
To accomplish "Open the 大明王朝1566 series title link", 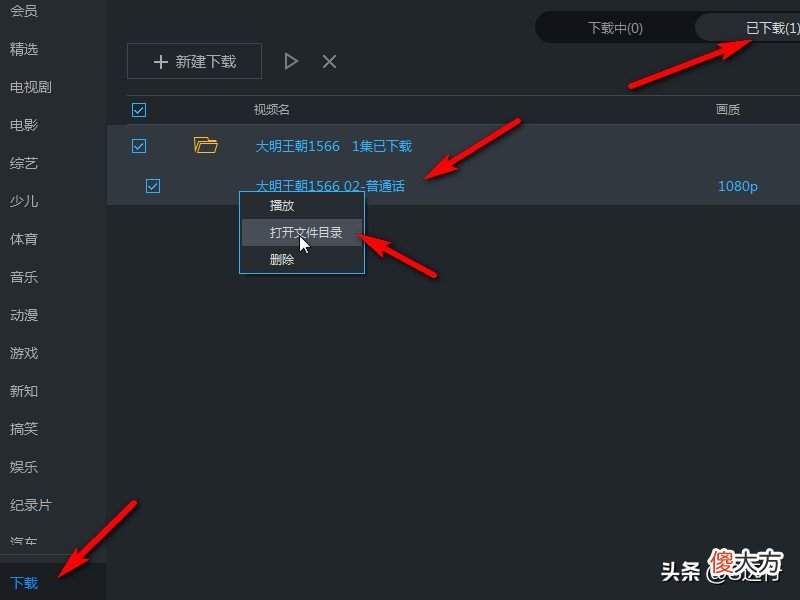I will coord(297,146).
